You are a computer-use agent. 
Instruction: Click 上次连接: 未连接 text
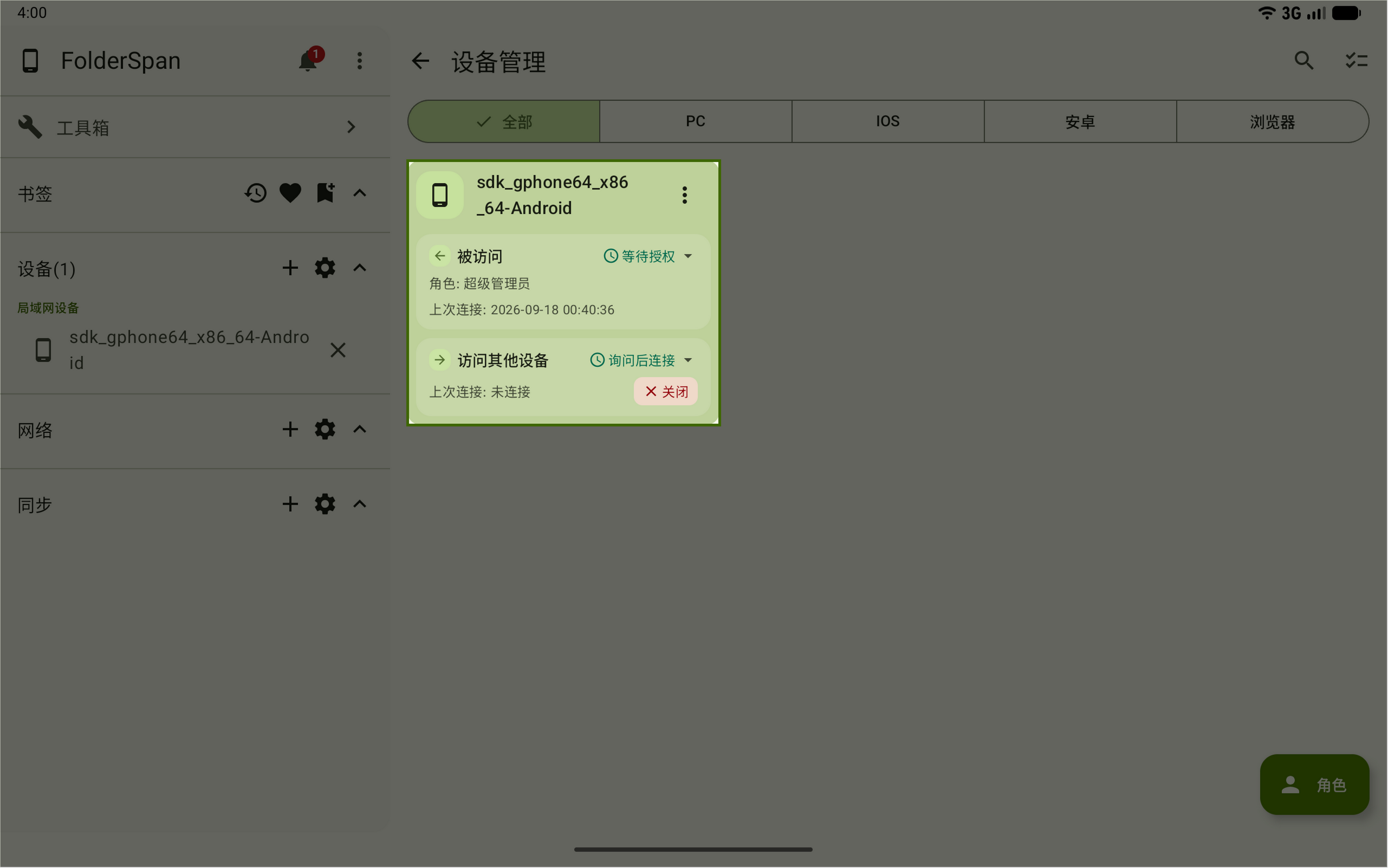coord(480,392)
